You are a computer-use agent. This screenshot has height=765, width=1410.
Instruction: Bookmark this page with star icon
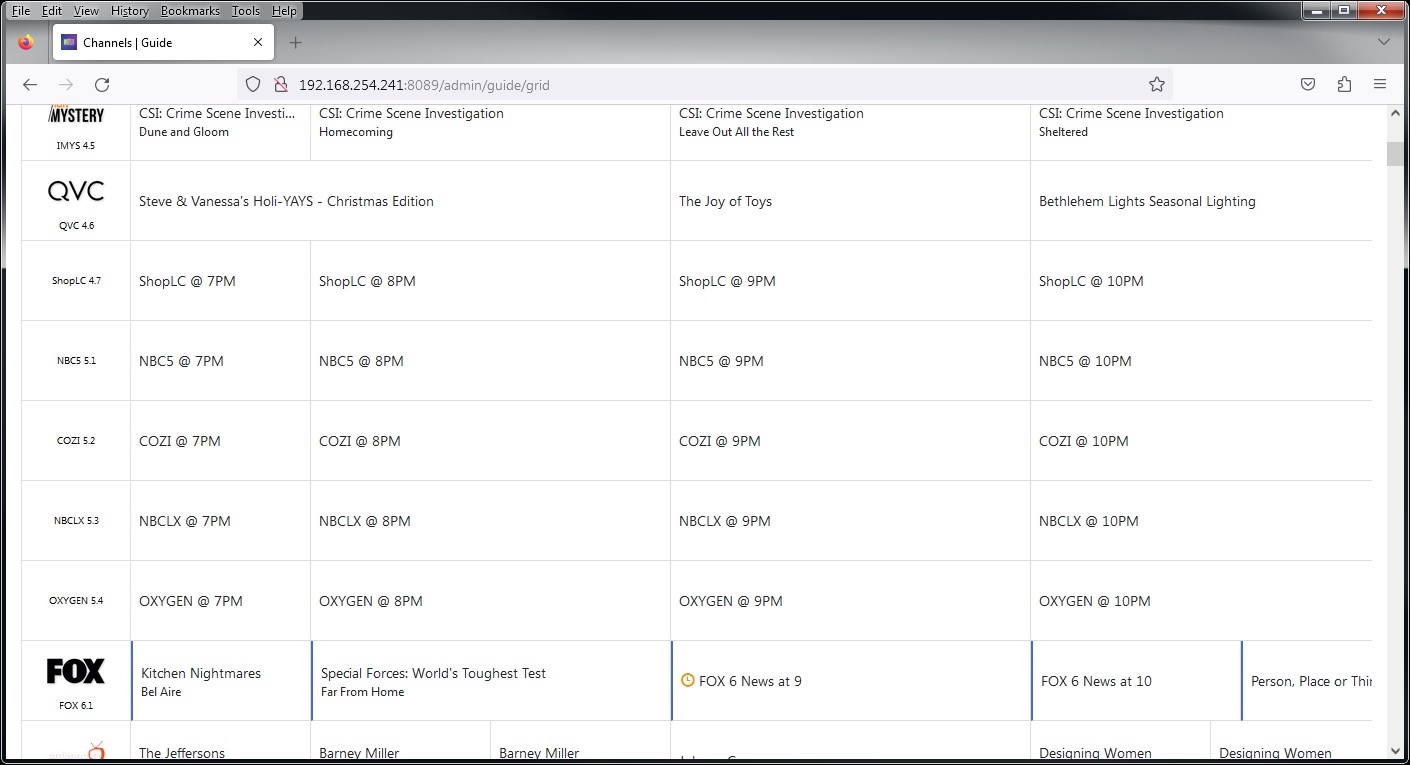(x=1157, y=85)
